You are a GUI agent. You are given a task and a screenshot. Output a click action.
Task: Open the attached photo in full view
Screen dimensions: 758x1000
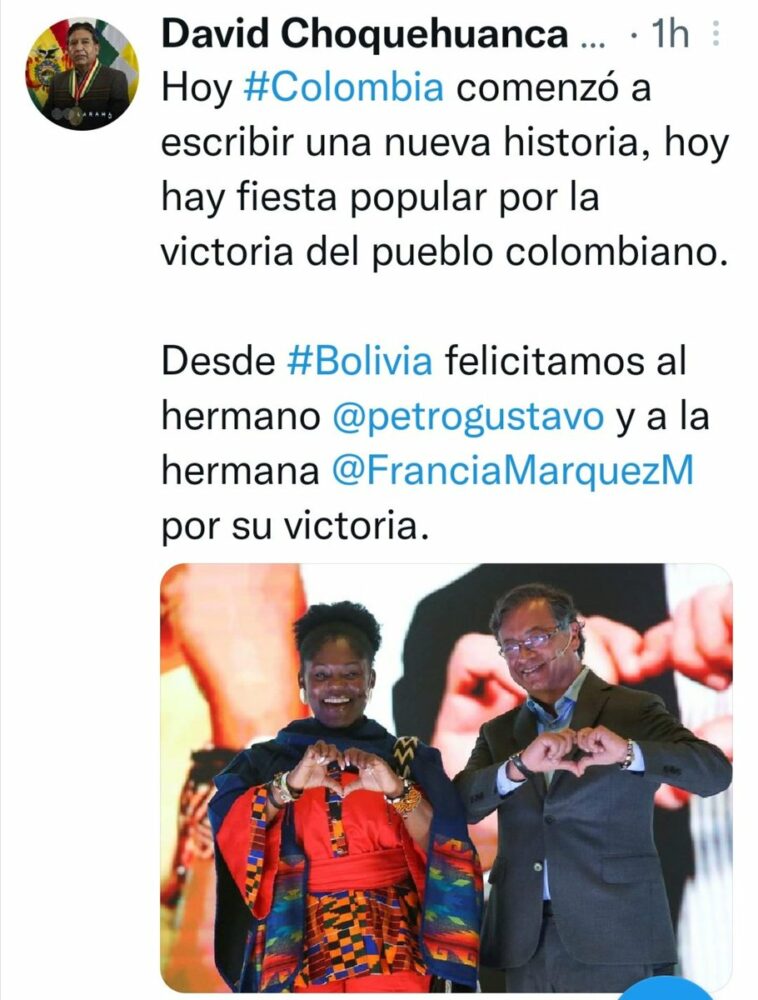446,777
